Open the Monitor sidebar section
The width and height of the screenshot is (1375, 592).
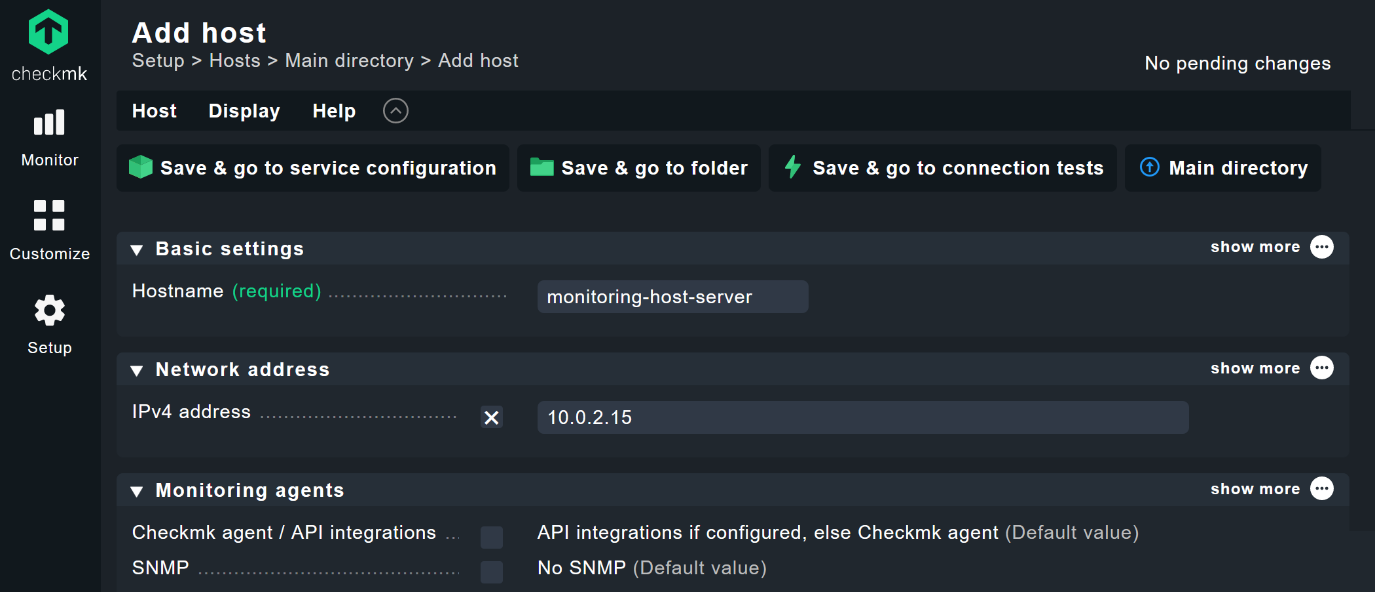click(x=48, y=135)
